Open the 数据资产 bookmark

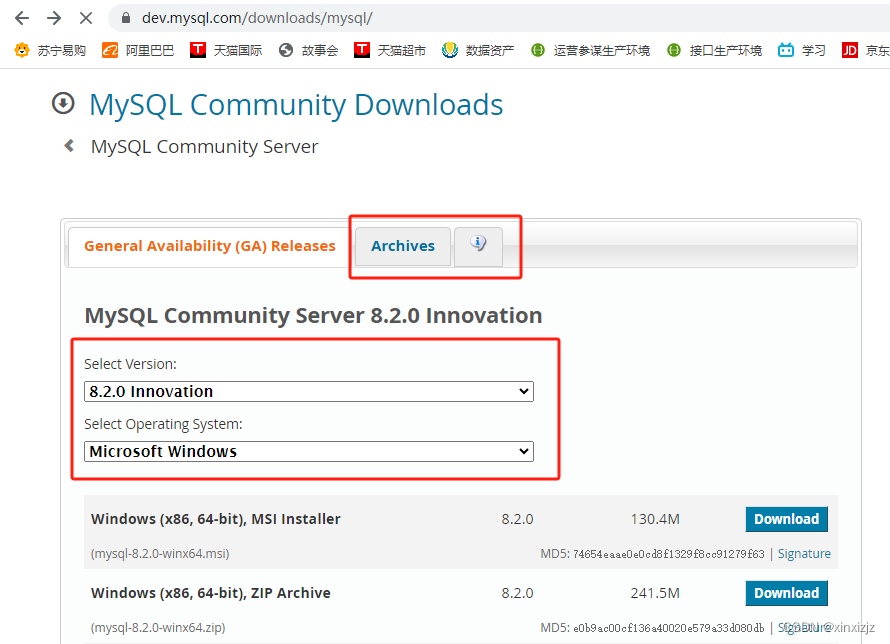click(478, 50)
